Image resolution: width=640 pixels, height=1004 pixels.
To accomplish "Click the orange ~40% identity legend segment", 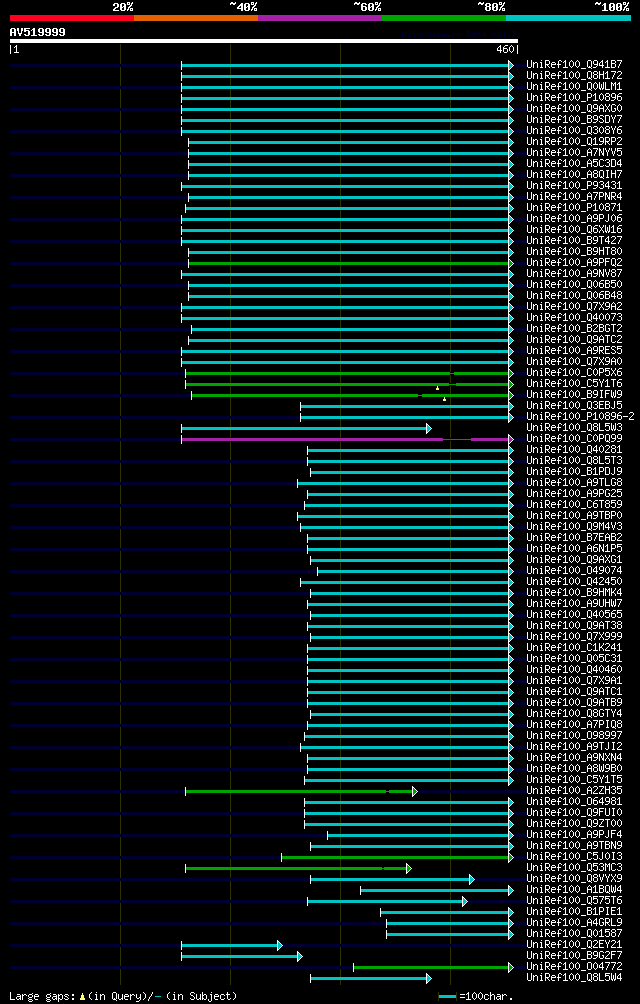I will tap(196, 17).
